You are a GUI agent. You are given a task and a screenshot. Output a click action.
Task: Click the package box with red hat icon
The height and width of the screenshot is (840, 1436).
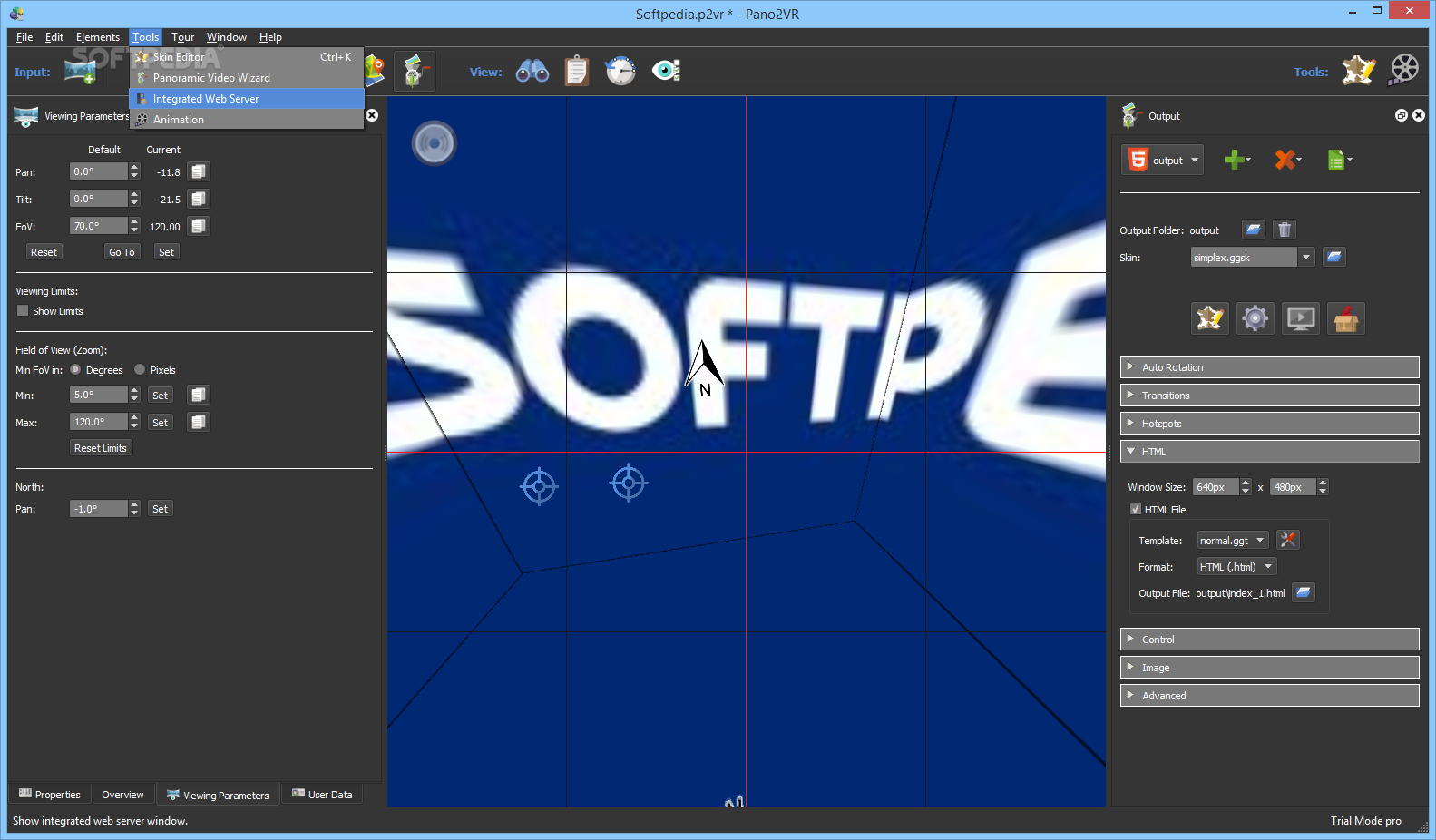click(1346, 318)
